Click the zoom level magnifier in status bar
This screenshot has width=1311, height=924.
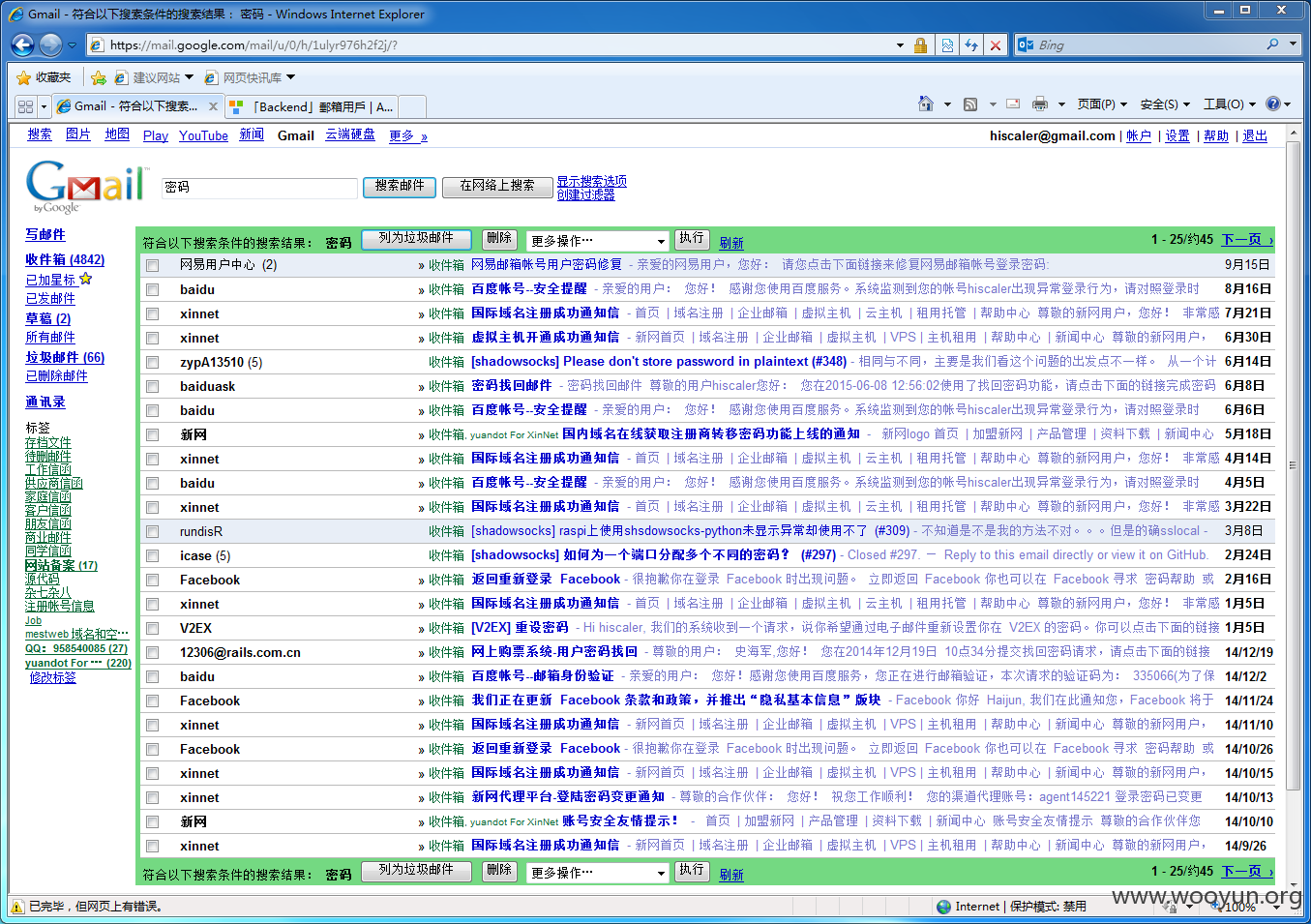click(x=1216, y=907)
